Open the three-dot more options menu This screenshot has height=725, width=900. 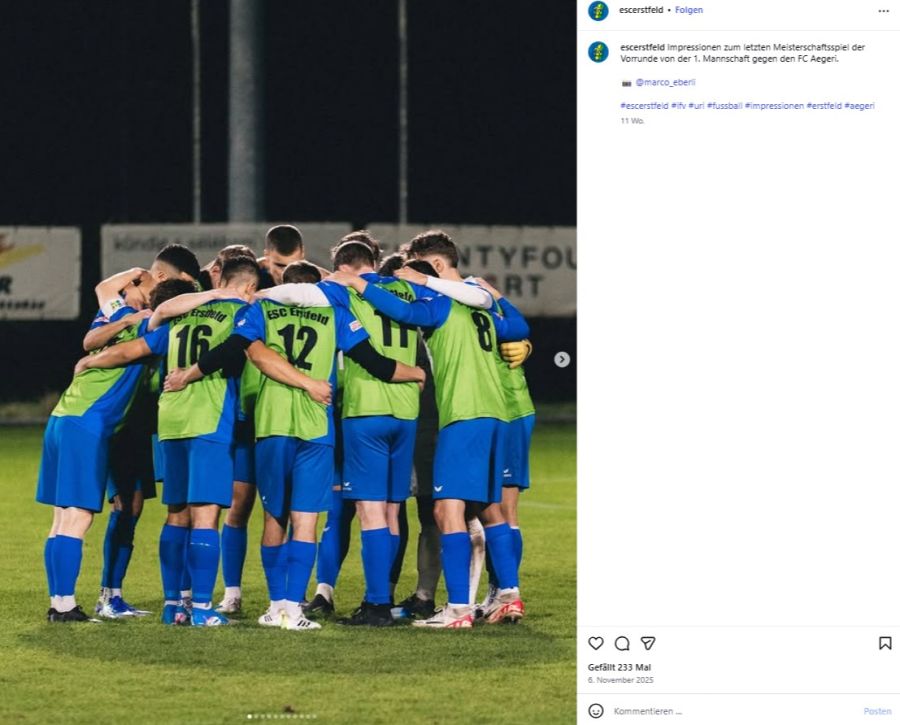click(883, 10)
